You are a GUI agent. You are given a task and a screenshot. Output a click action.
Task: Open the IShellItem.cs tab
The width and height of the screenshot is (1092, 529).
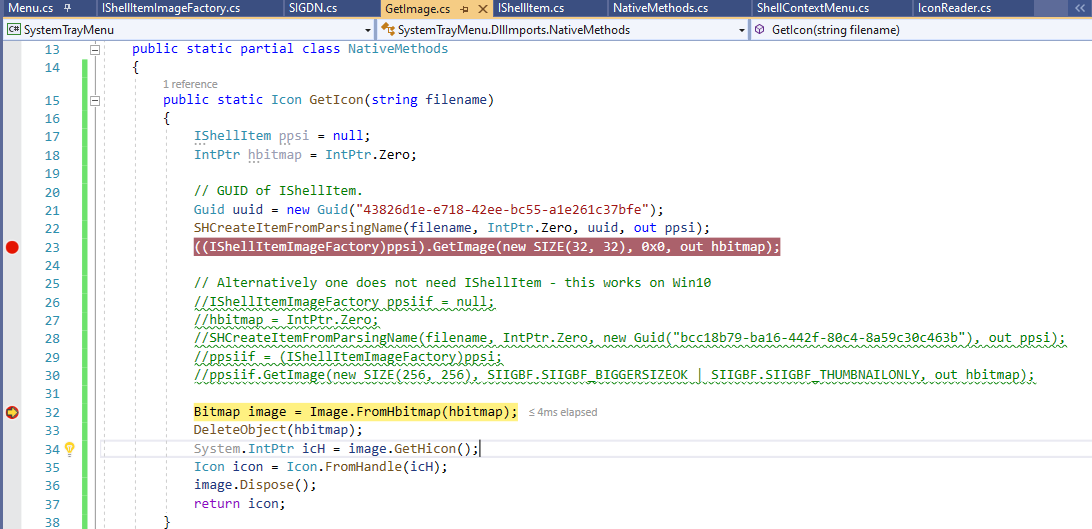[x=531, y=8]
